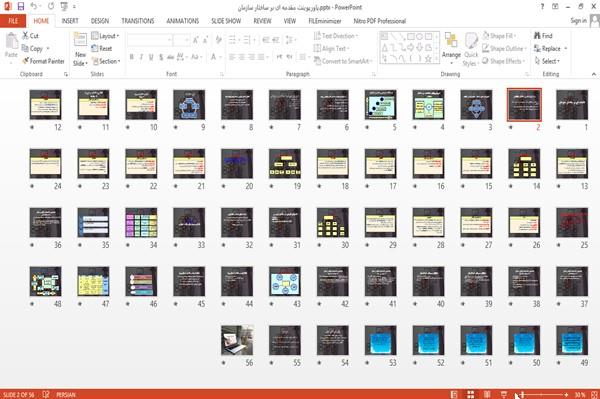The height and width of the screenshot is (399, 600).
Task: Switch to the INSERT tab
Action: click(70, 21)
